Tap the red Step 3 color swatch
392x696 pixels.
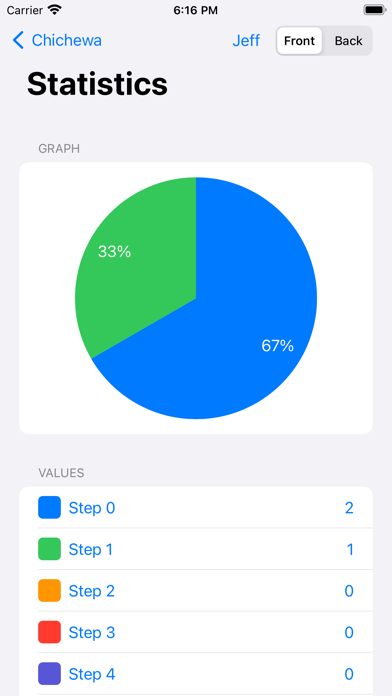pyautogui.click(x=49, y=632)
